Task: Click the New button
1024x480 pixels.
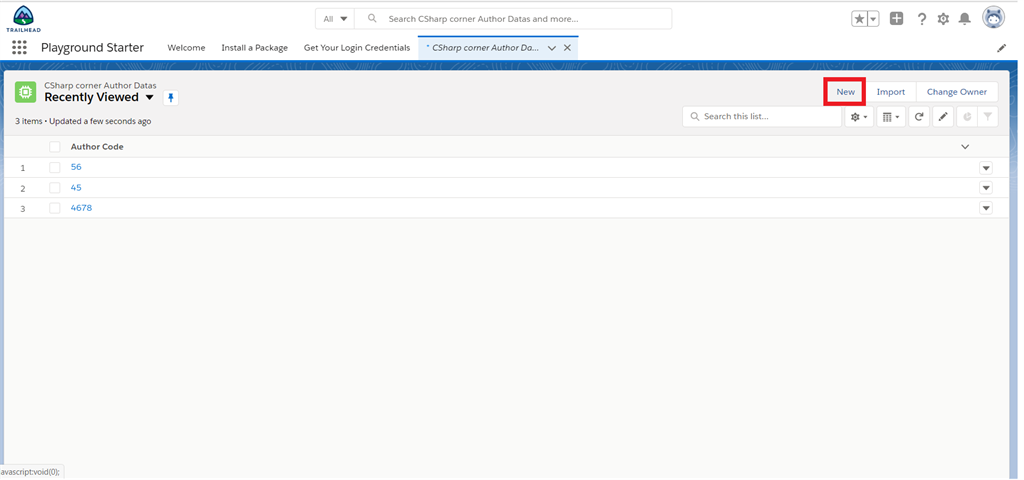Action: point(845,92)
